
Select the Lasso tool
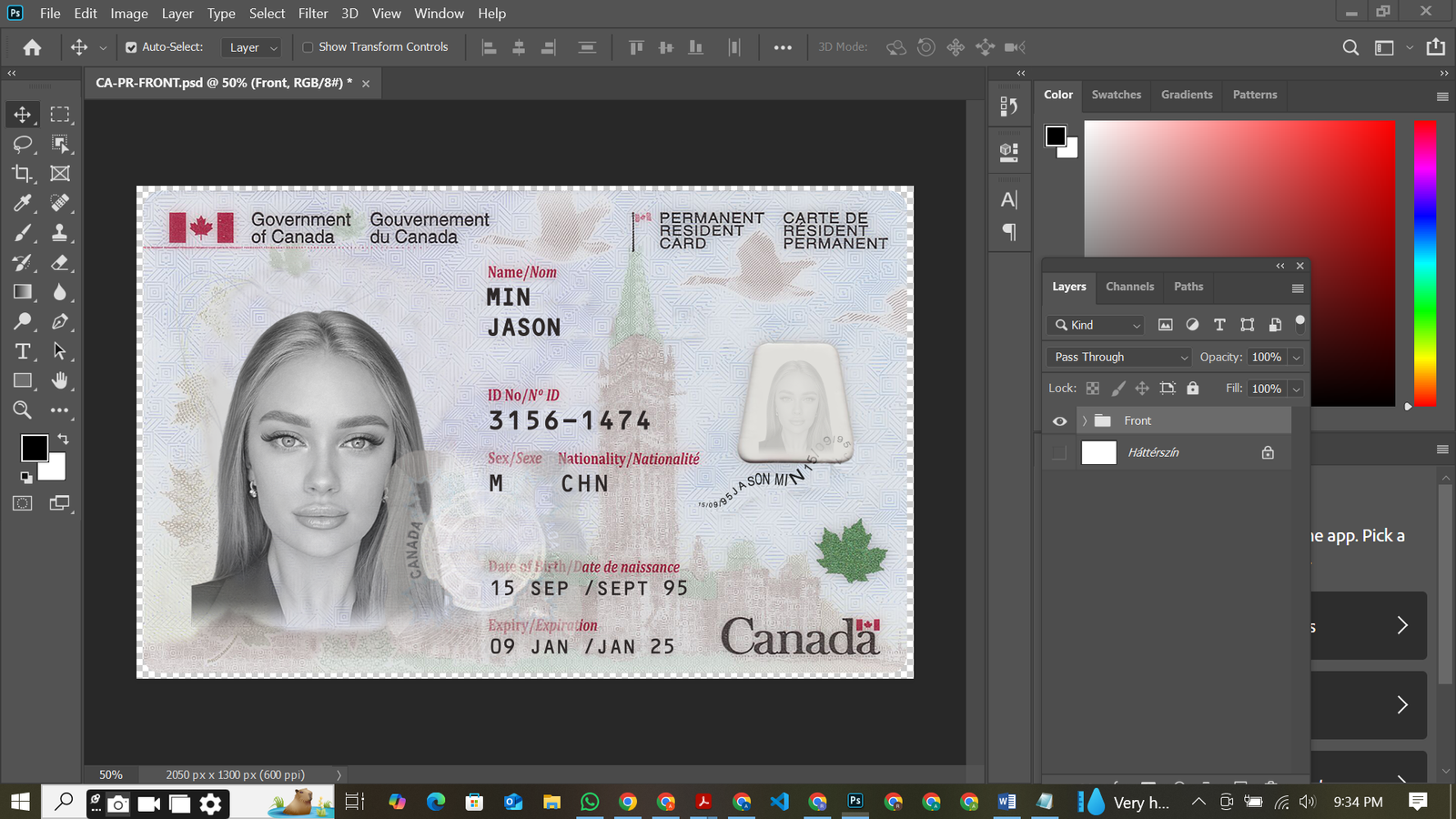(x=23, y=144)
